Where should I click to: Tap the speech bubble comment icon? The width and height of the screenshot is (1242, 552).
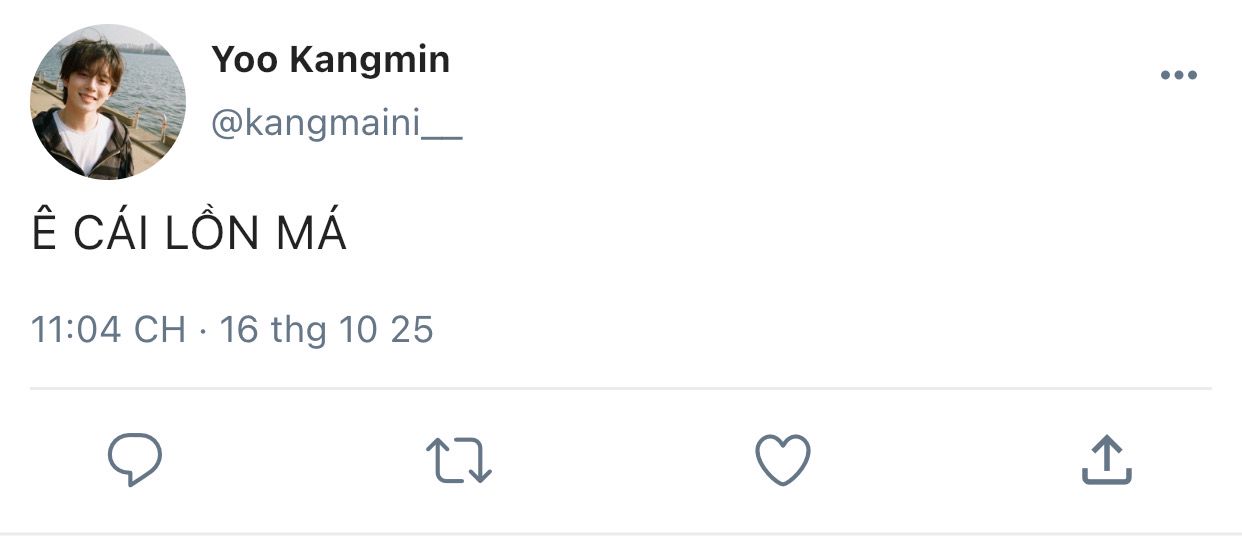(134, 461)
